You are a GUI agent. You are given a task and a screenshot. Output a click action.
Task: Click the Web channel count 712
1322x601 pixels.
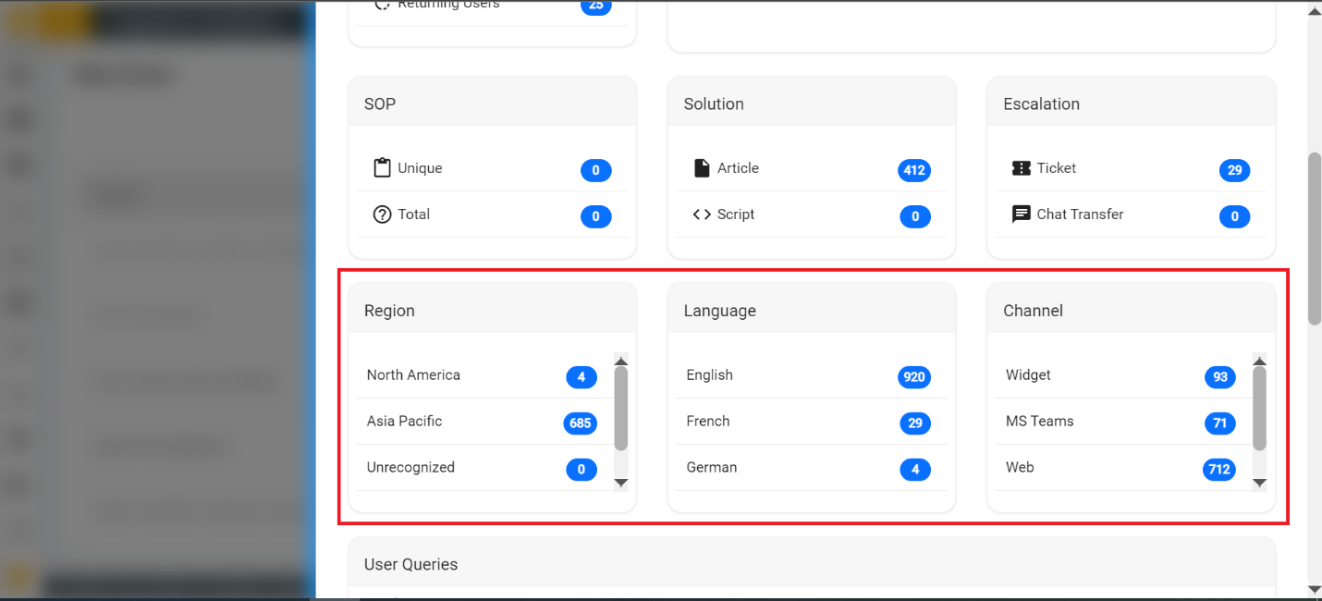[x=1219, y=469]
